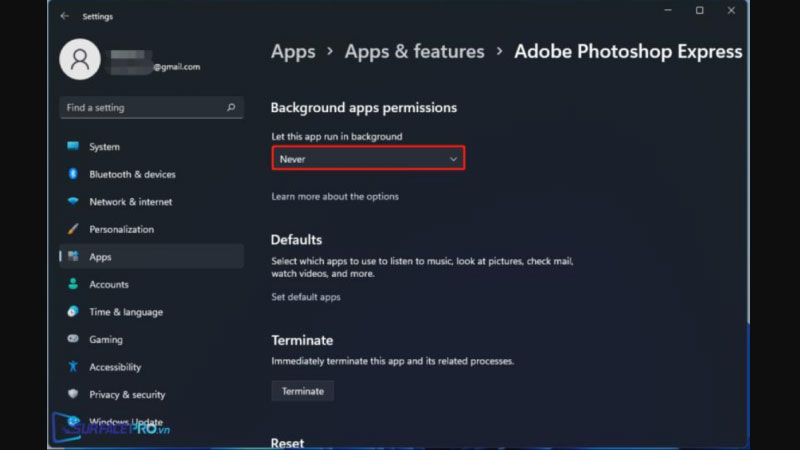Select the Network & internet icon
The height and width of the screenshot is (450, 800).
pos(73,201)
